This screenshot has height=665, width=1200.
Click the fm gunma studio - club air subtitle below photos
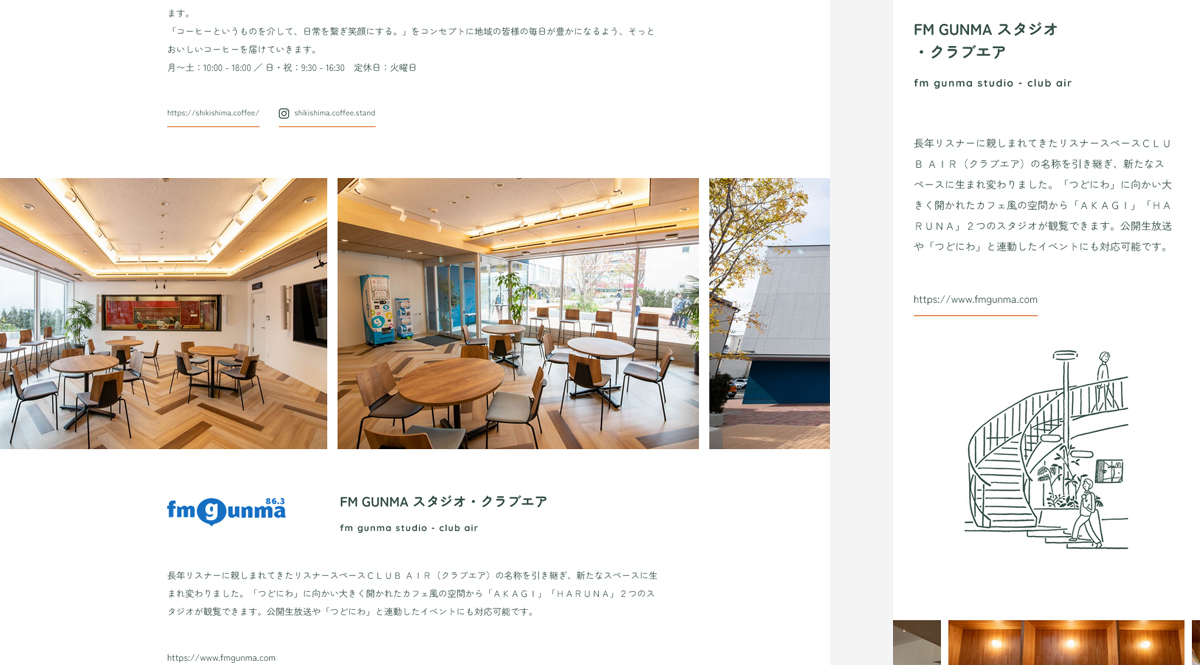click(x=409, y=528)
